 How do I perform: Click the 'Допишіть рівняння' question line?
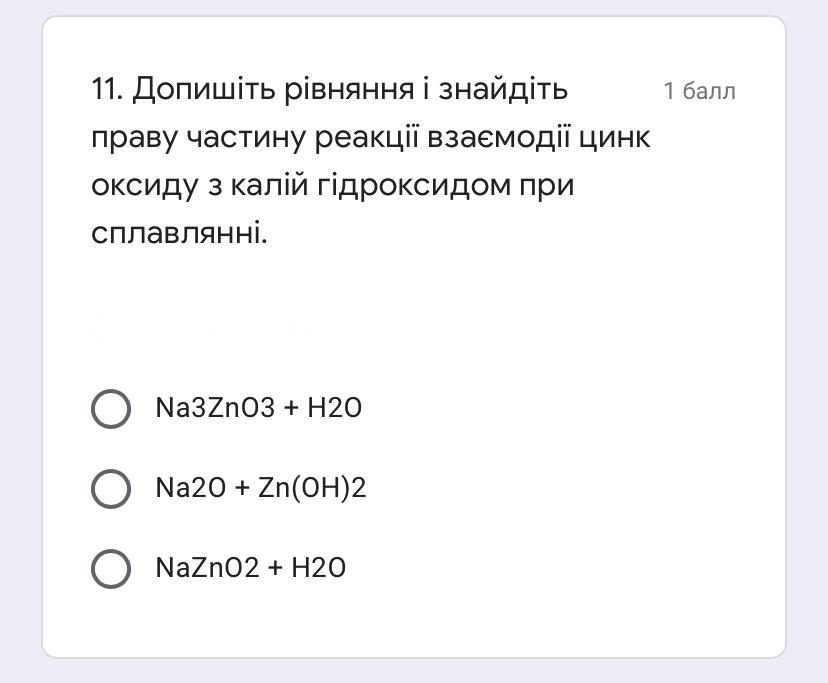pyautogui.click(x=274, y=90)
